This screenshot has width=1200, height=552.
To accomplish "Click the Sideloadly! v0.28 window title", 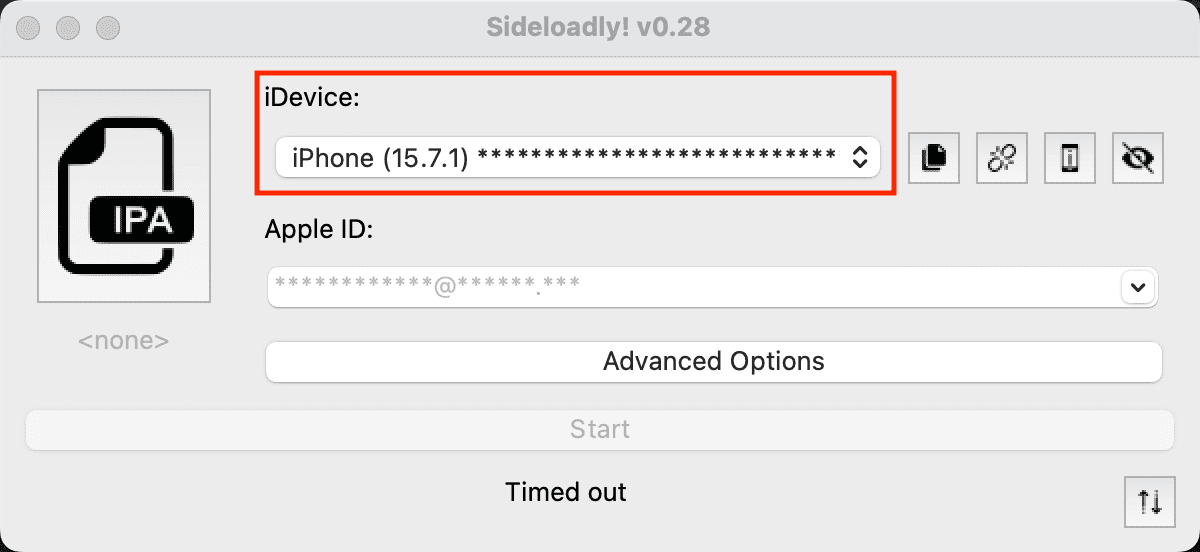I will point(598,27).
